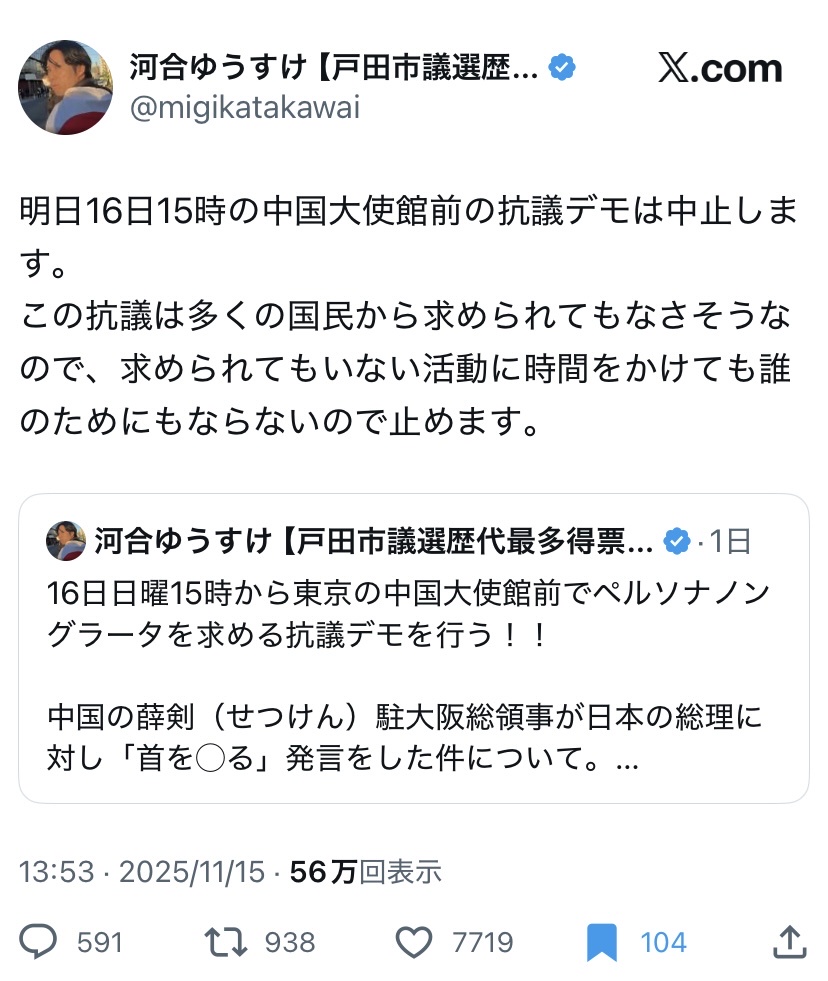This screenshot has width=828, height=981.
Task: Open the large profile avatar at the top
Action: pos(66,87)
